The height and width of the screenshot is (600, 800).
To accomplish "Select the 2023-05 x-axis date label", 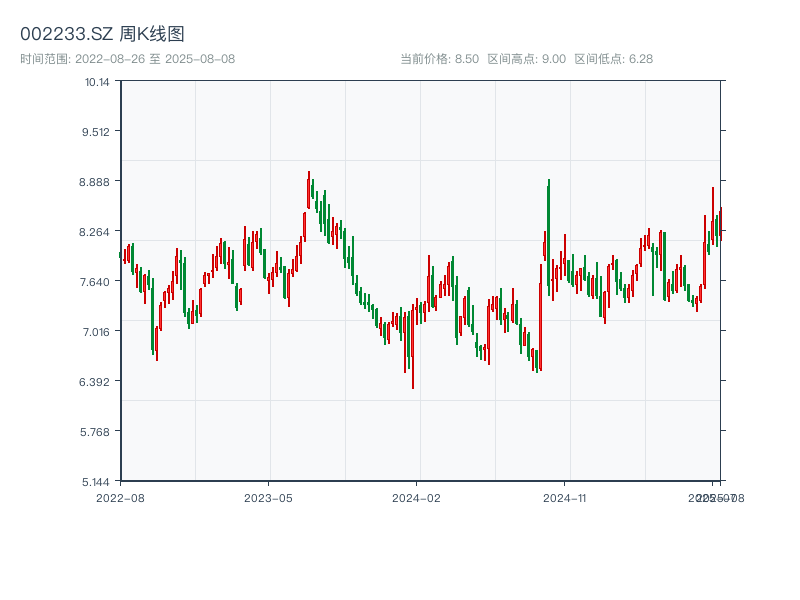I will (268, 497).
